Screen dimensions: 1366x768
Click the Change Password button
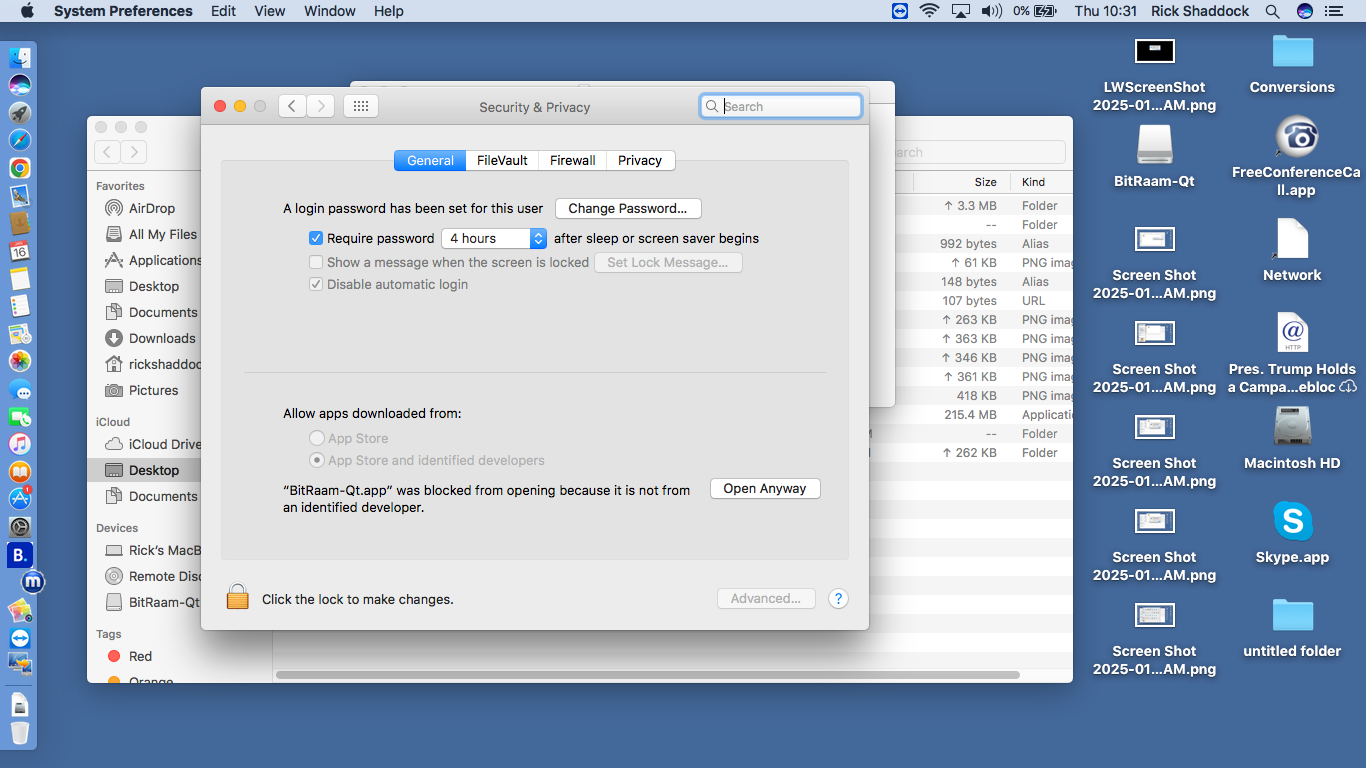point(628,208)
